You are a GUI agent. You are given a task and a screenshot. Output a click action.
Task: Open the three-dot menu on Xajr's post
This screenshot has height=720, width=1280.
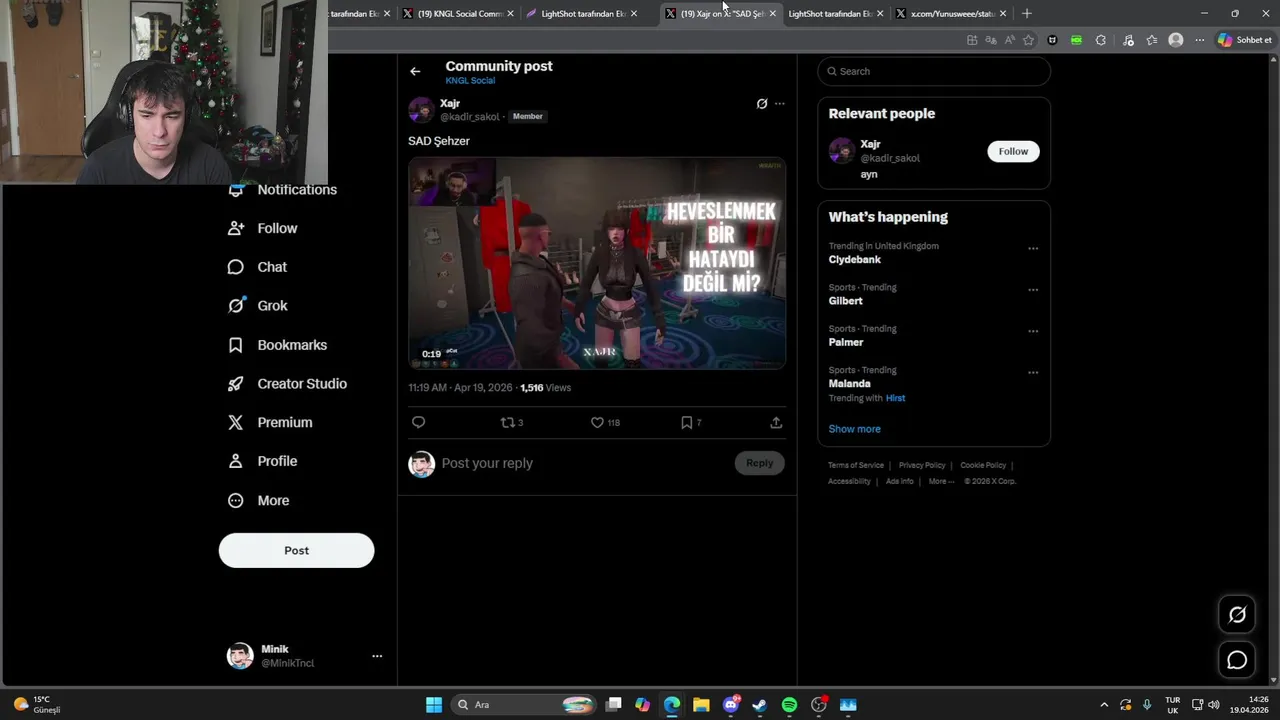(780, 103)
